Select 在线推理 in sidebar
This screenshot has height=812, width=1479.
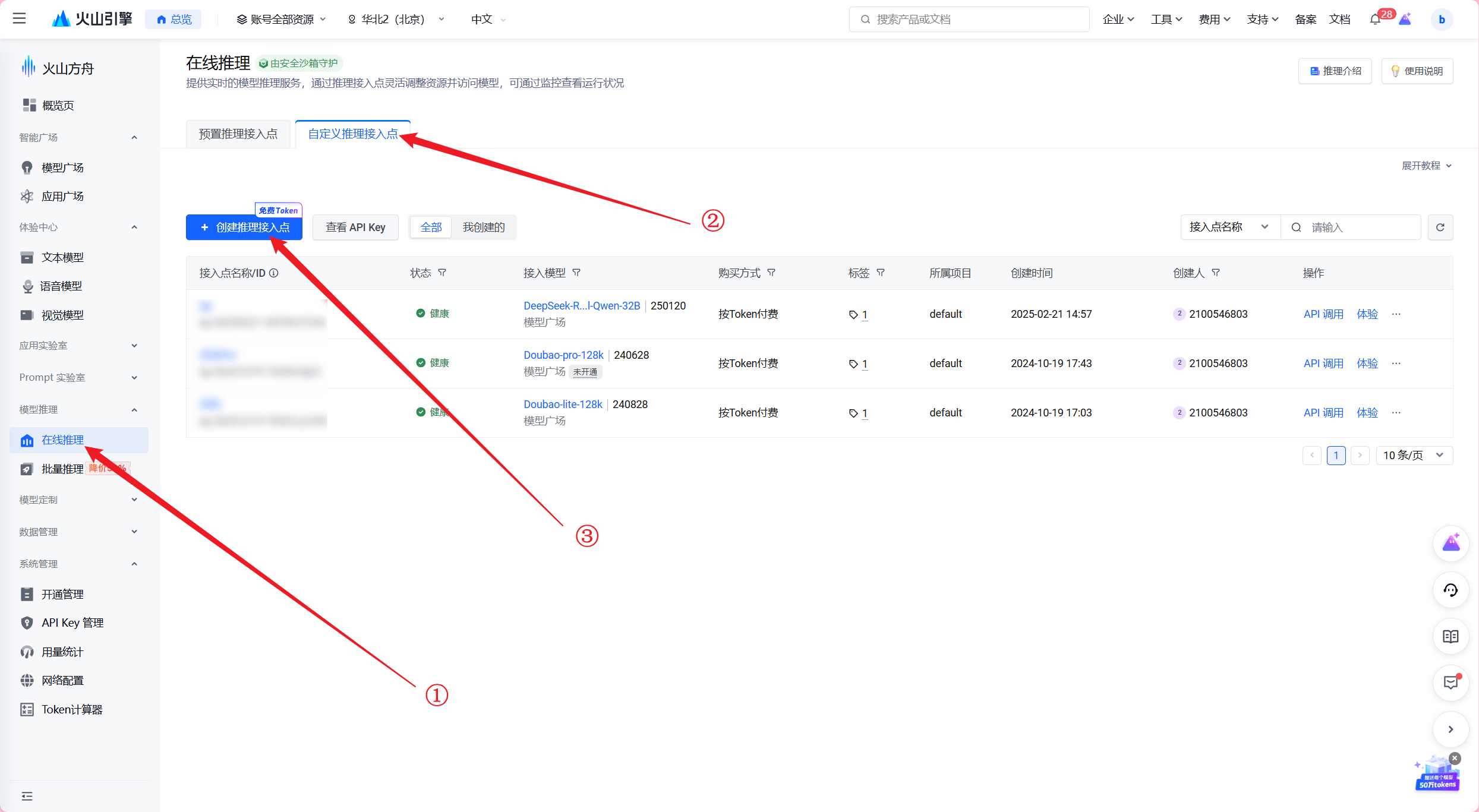(79, 440)
